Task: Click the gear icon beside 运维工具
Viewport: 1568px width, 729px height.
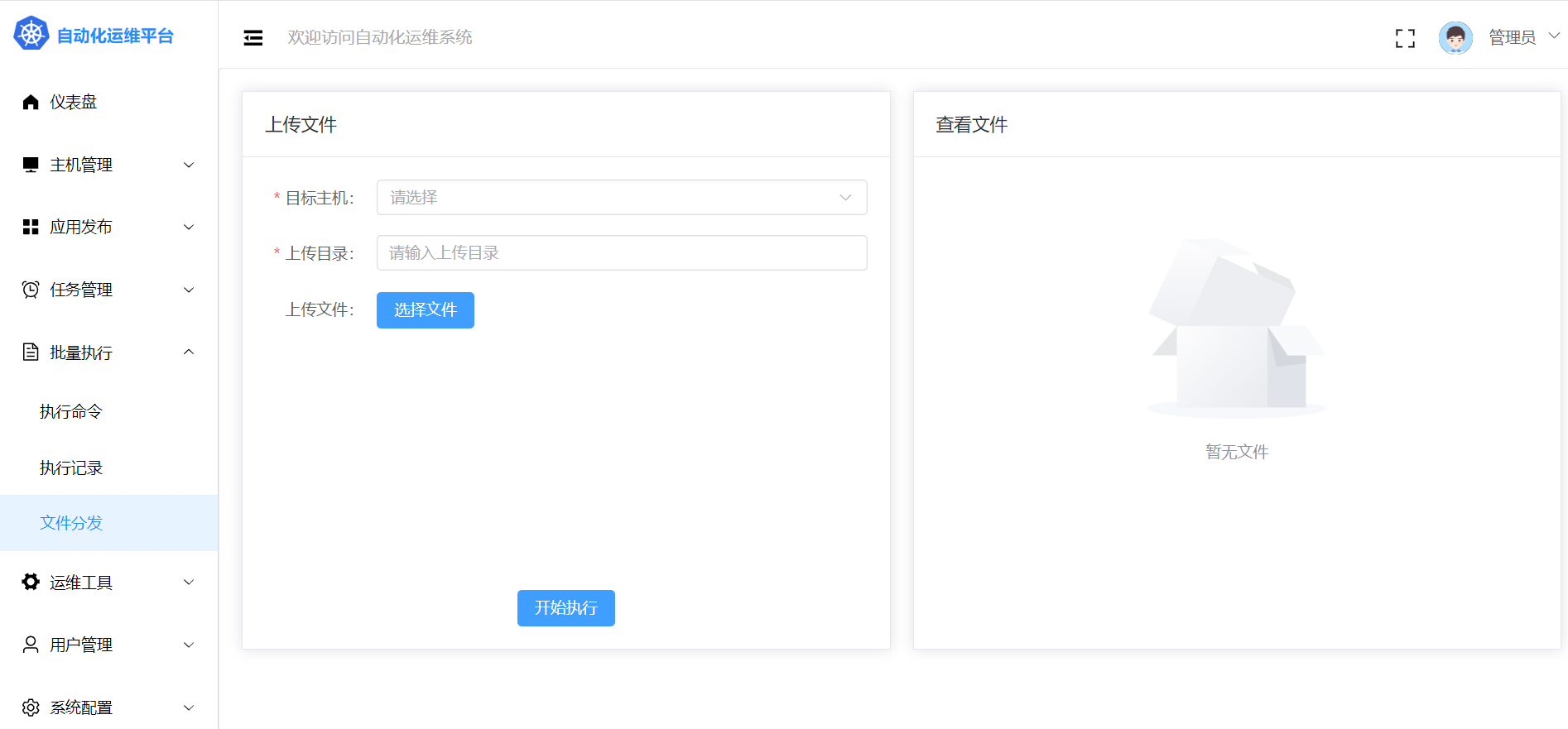Action: 31,582
